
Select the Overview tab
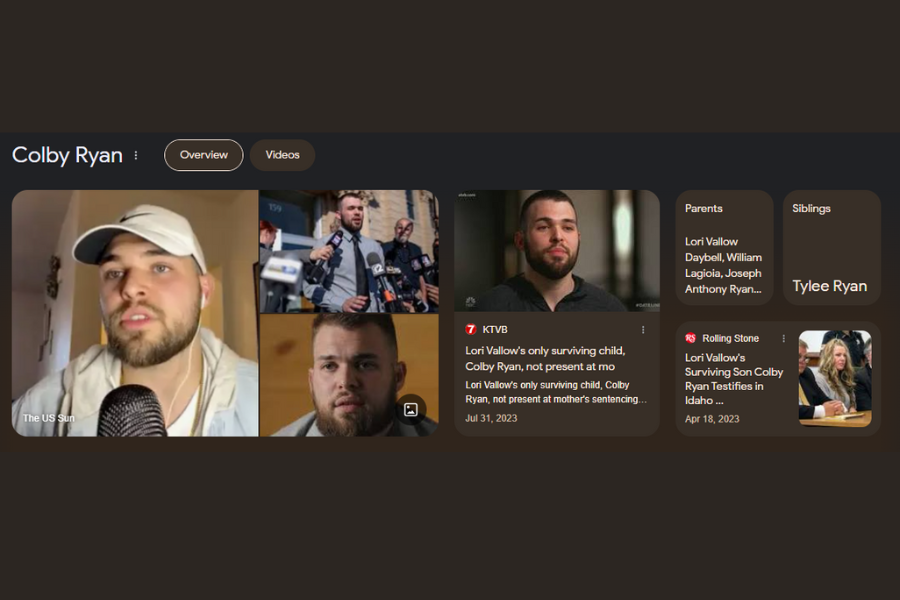coord(204,155)
